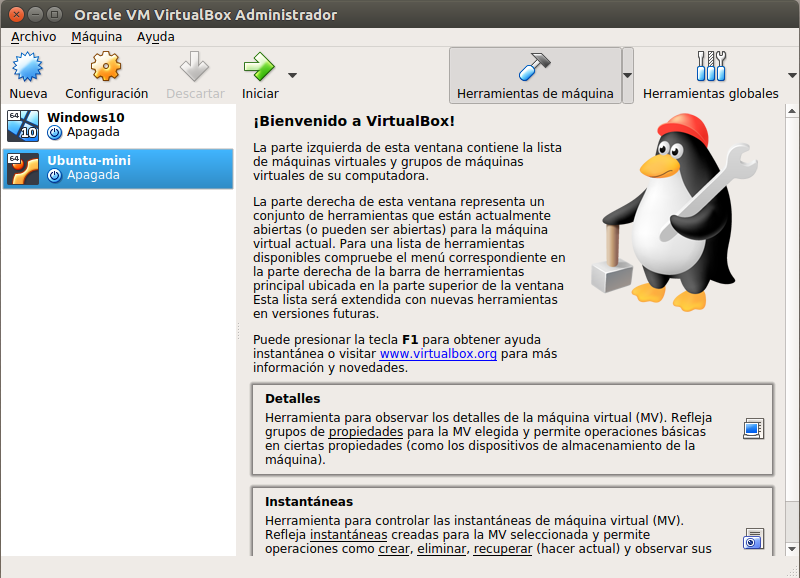Click the Descartar toolbar icon

[x=195, y=73]
